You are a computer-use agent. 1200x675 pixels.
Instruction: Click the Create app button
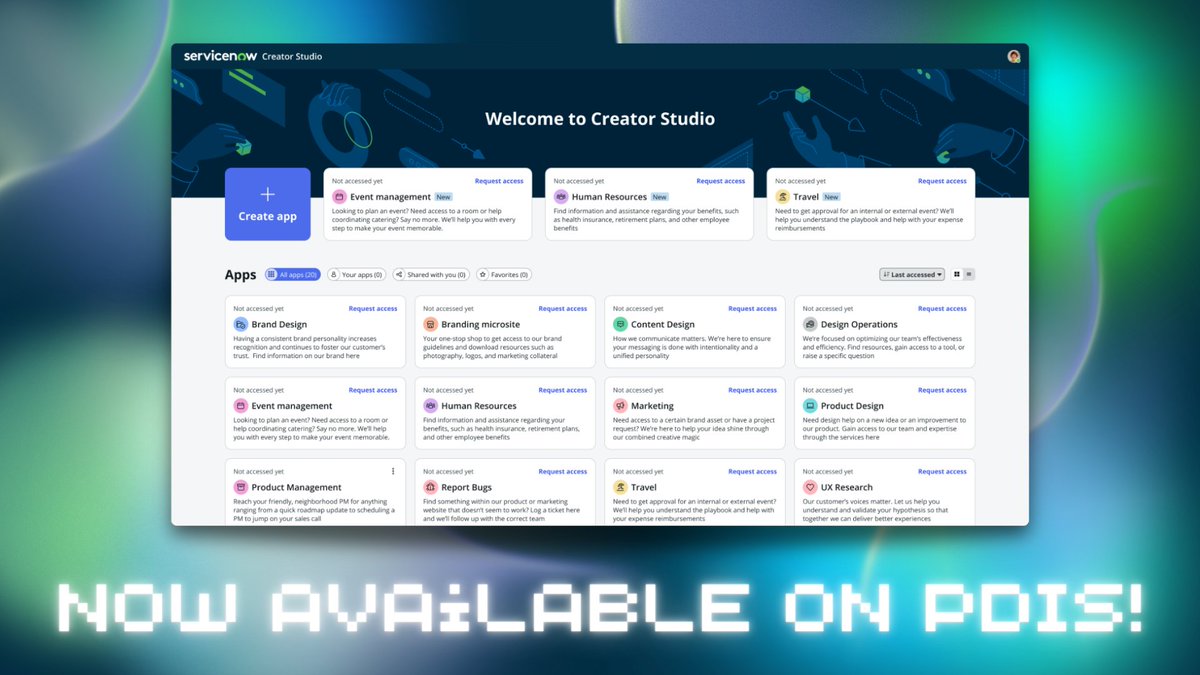click(267, 204)
